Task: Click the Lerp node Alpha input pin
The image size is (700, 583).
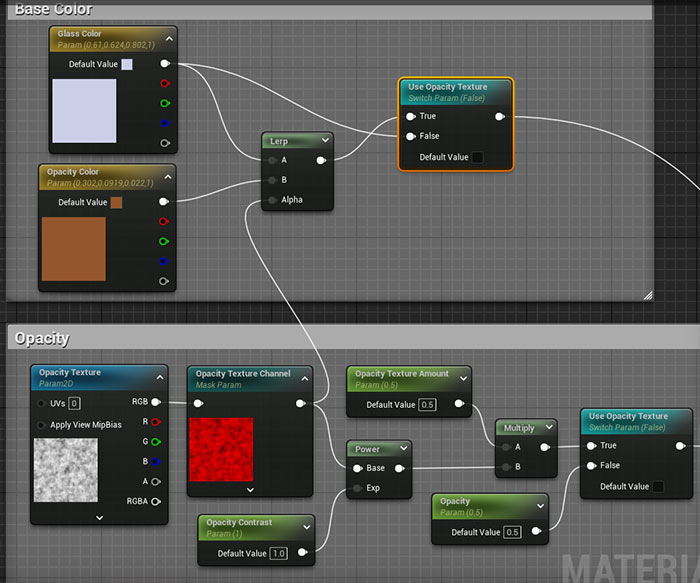Action: (x=271, y=200)
